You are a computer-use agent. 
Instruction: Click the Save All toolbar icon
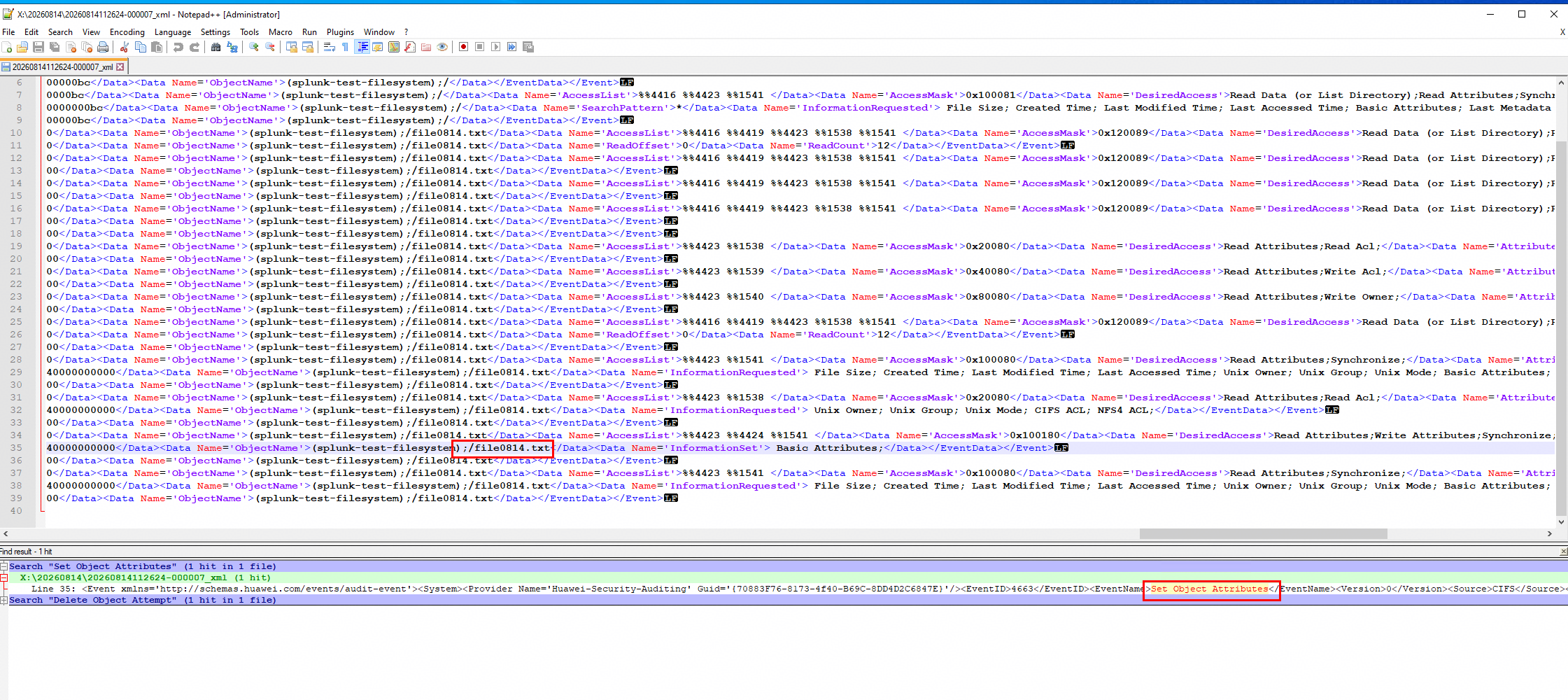pos(55,47)
